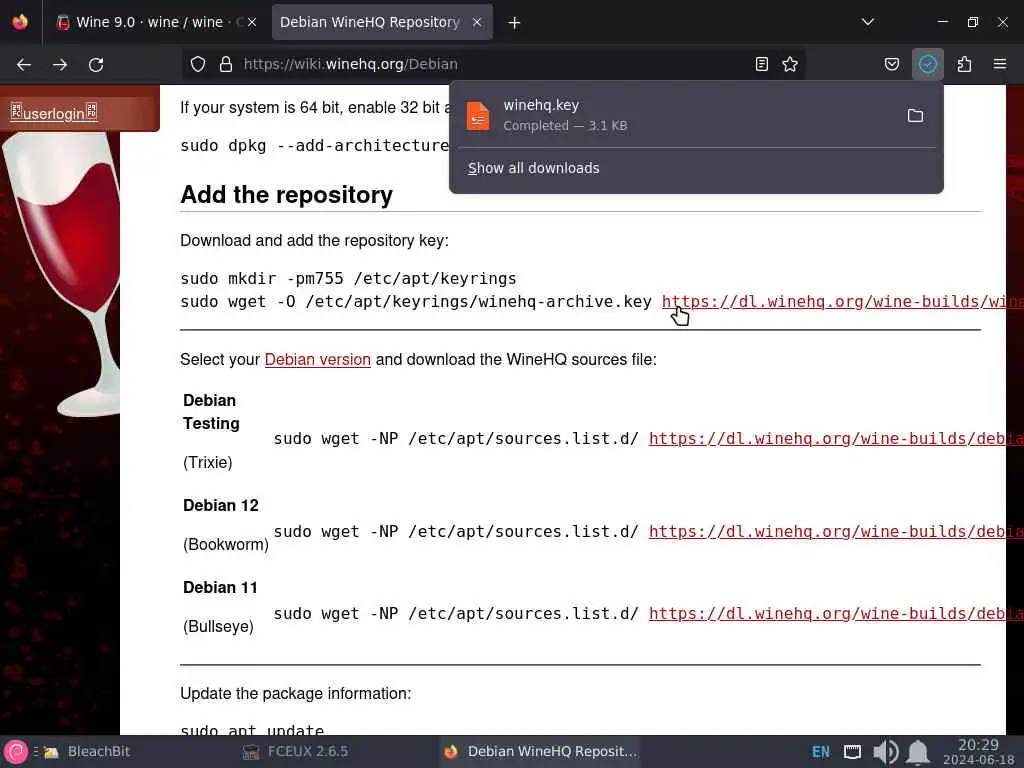Viewport: 1024px width, 768px height.
Task: Open the Firefox hamburger menu
Action: click(x=1000, y=64)
